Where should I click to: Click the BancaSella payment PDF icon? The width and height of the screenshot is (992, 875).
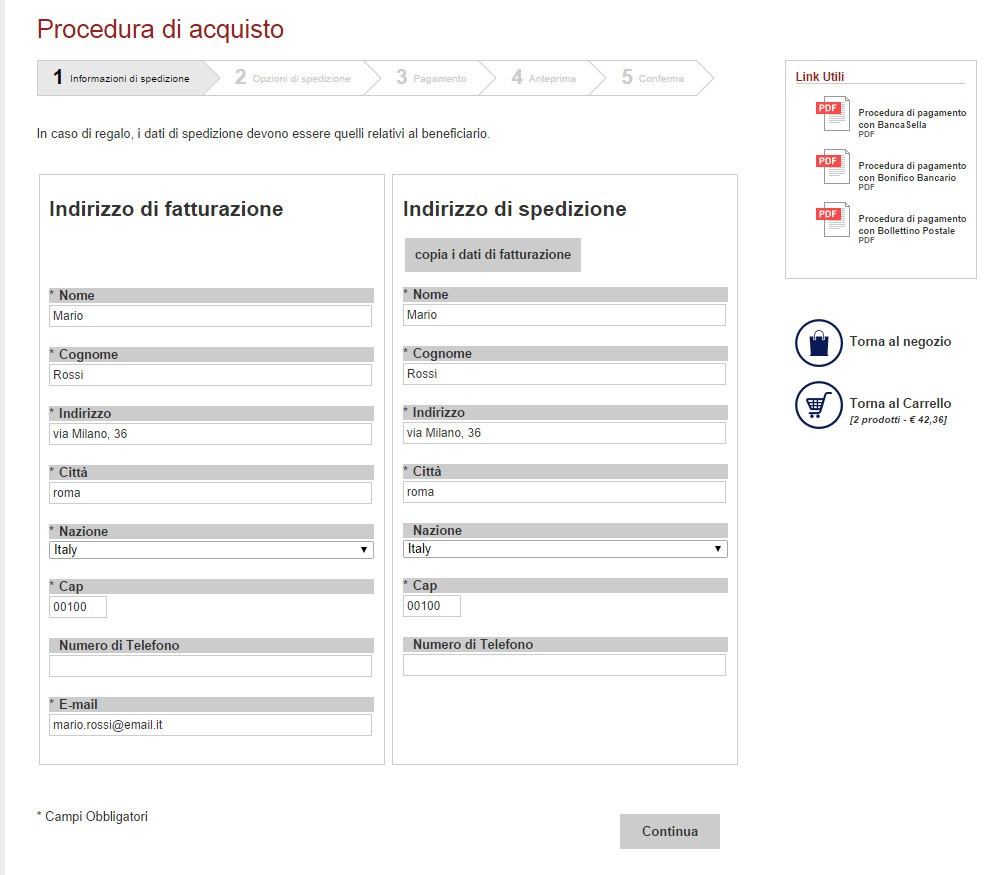pyautogui.click(x=833, y=114)
